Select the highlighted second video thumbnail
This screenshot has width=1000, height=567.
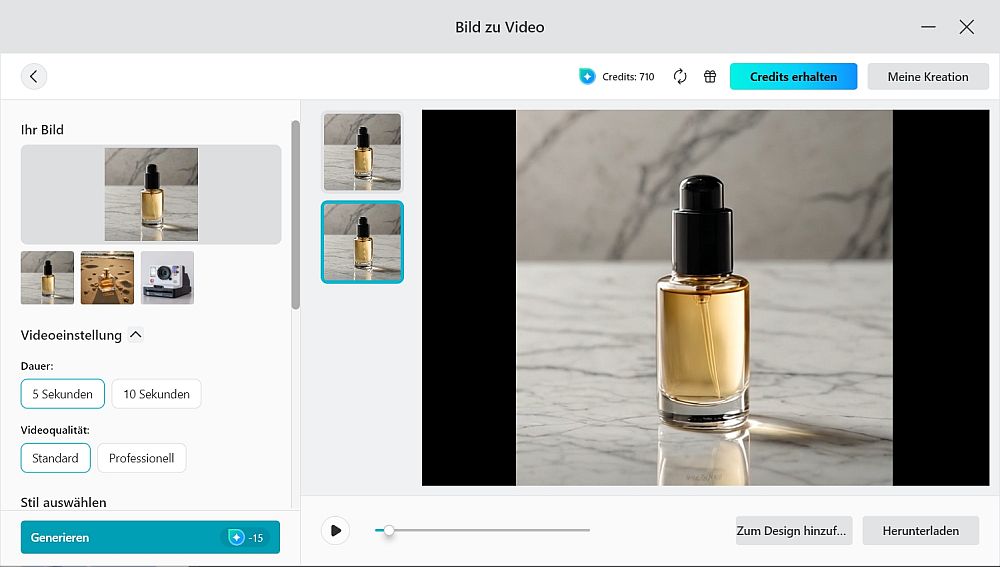click(362, 242)
